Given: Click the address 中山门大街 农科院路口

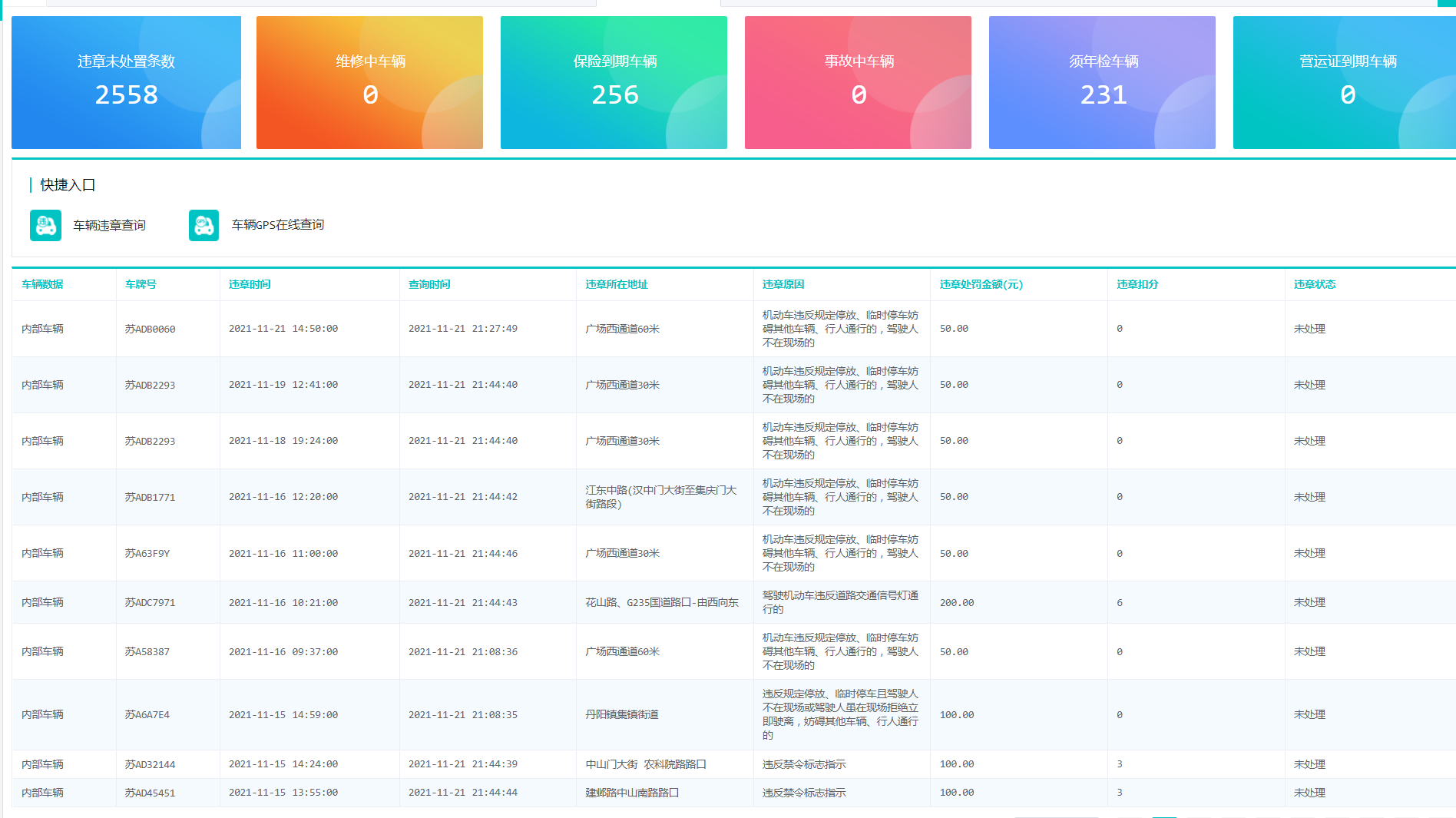Looking at the screenshot, I should 646,764.
